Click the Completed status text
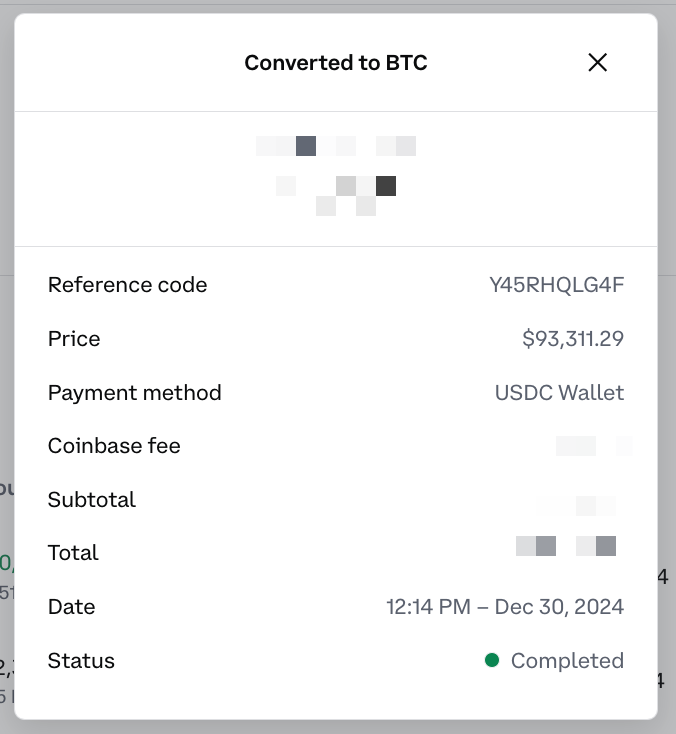 click(x=567, y=661)
